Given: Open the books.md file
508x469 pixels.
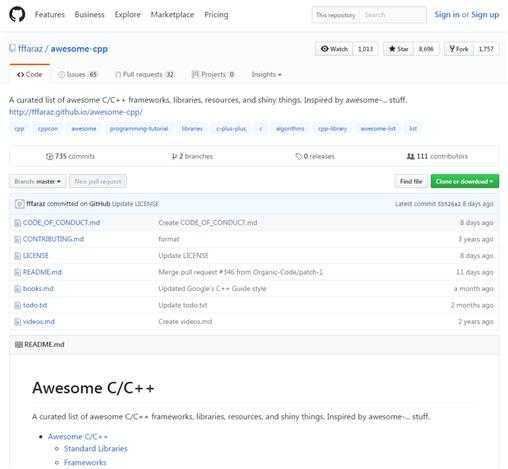Looking at the screenshot, I should [x=38, y=288].
